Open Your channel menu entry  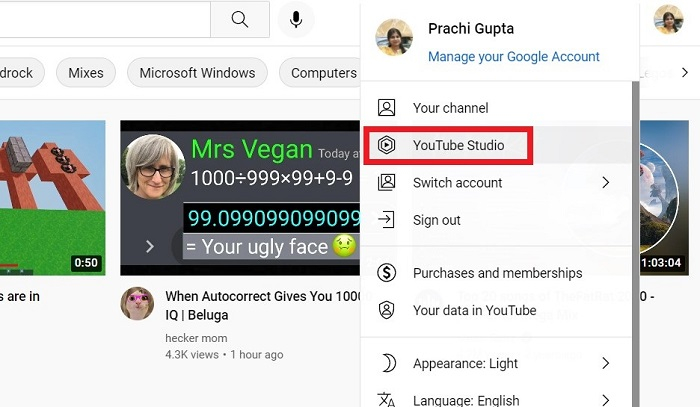click(496, 108)
